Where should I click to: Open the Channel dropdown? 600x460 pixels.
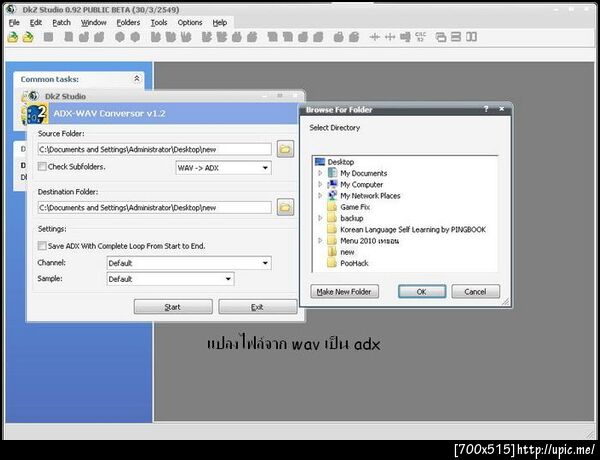click(189, 263)
